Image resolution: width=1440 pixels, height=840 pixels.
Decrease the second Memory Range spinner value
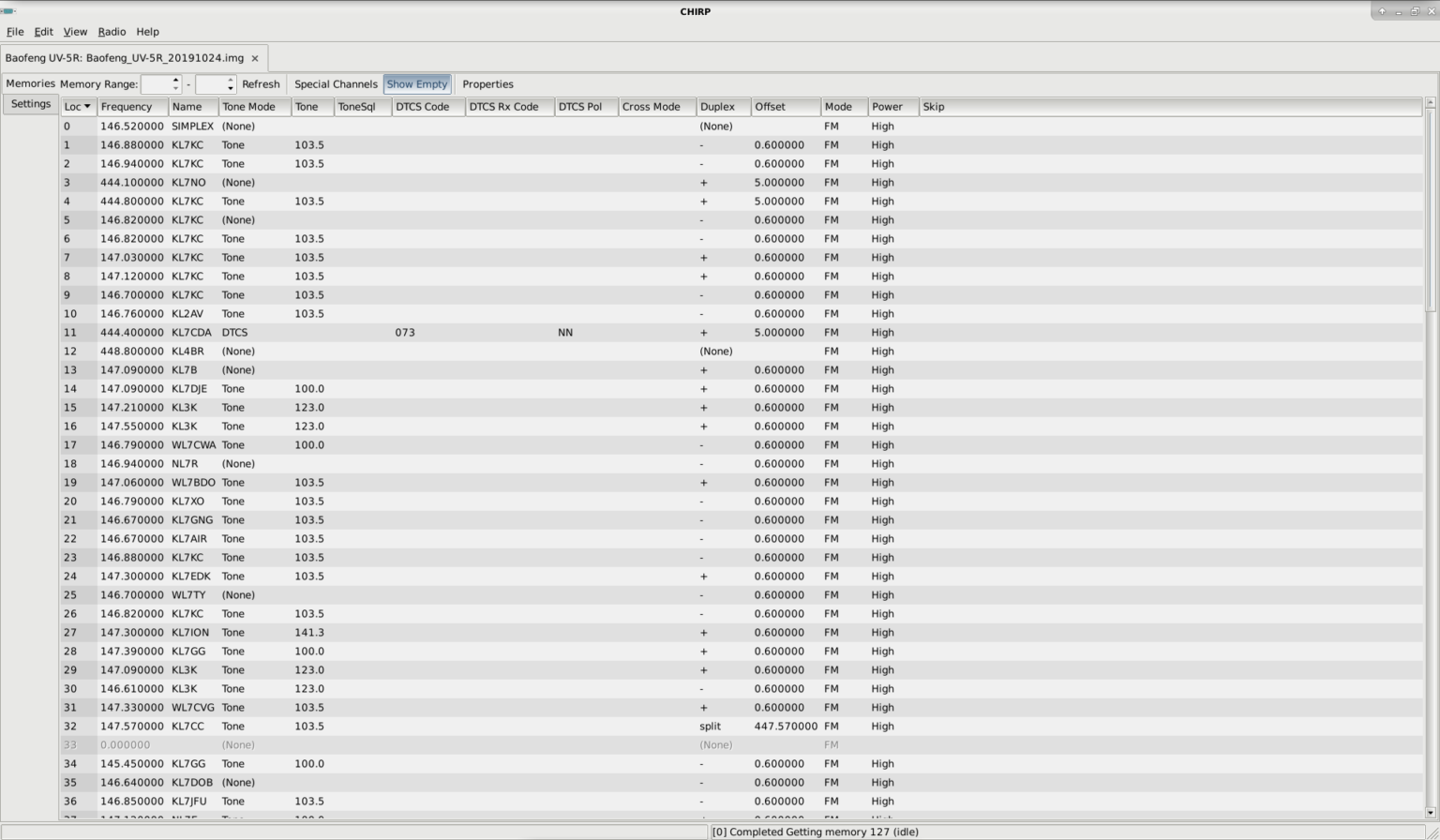click(231, 88)
